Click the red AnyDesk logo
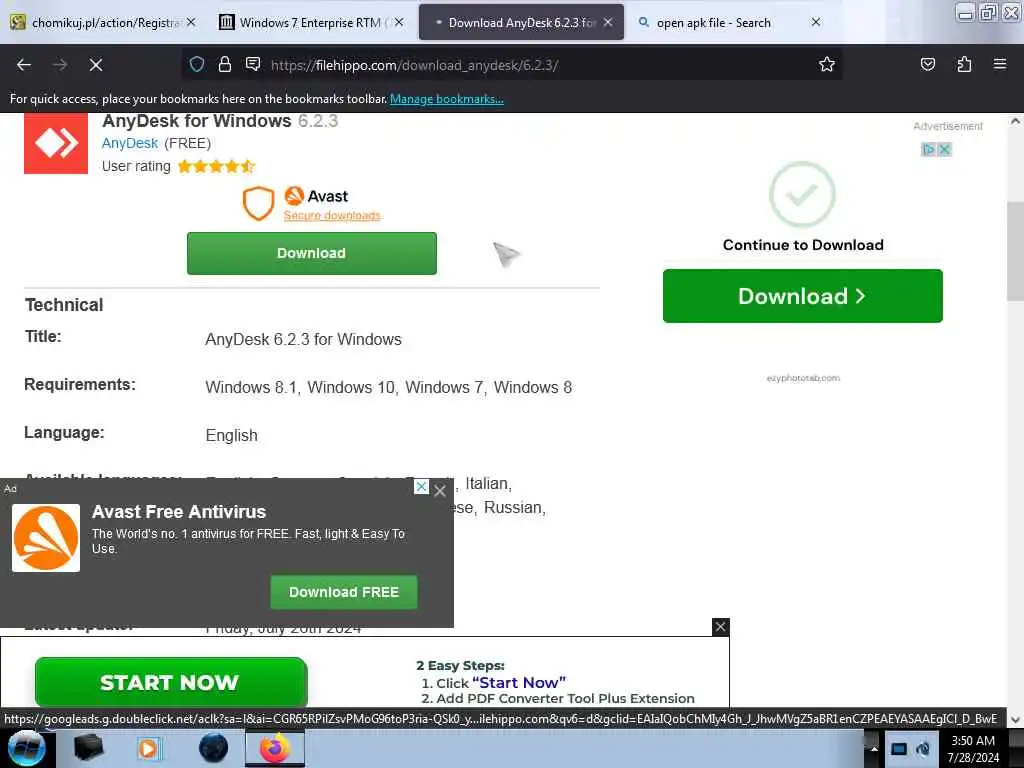The image size is (1024, 768). [56, 143]
